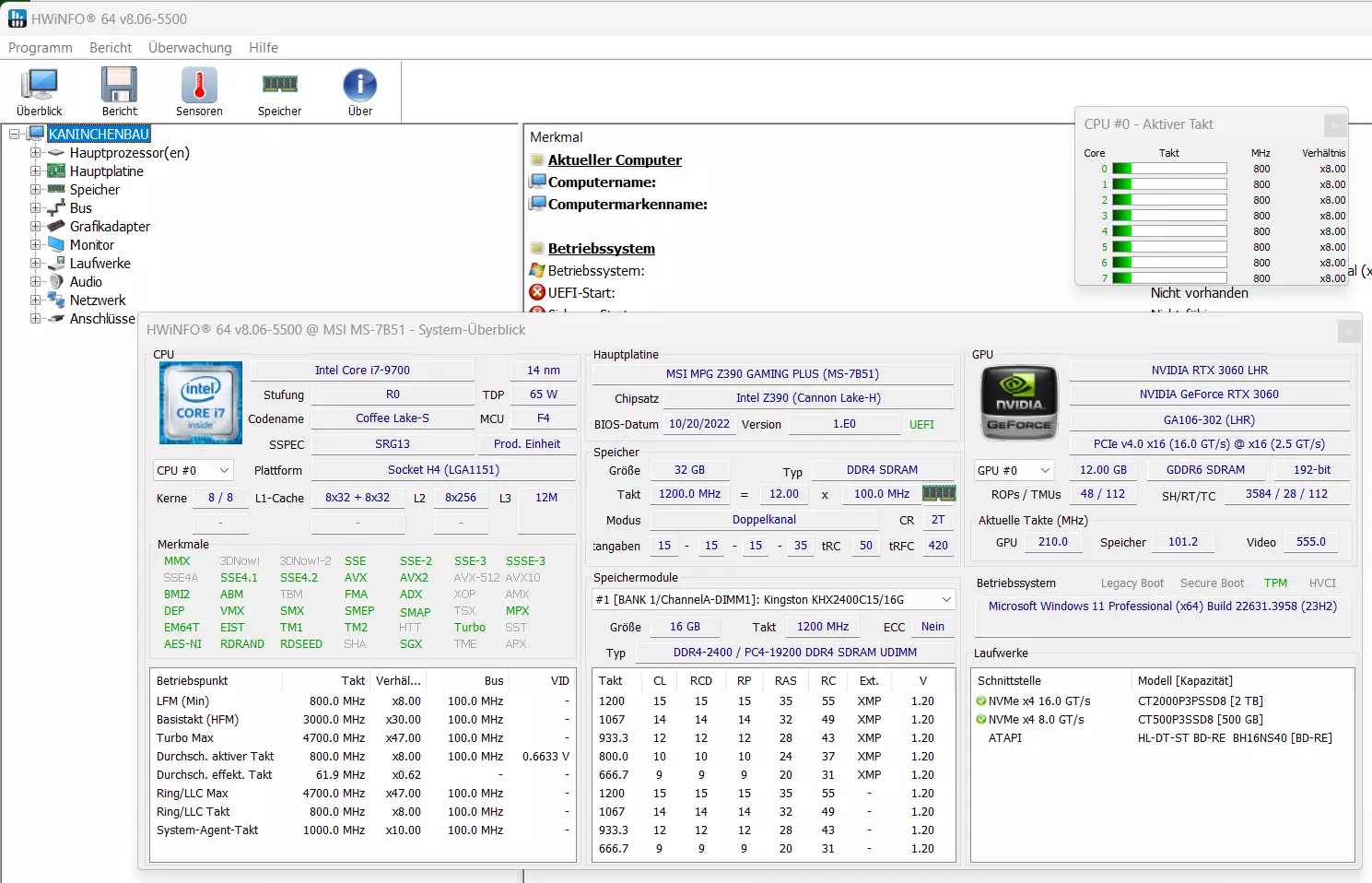Screen dimensions: 1372x883
Task: Open the Speicher memory module icon
Action: coord(279,84)
